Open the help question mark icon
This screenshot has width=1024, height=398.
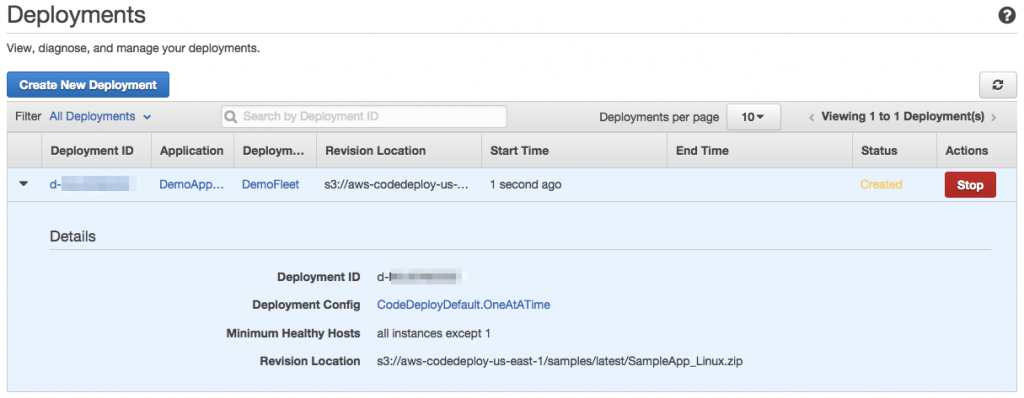(x=1007, y=16)
